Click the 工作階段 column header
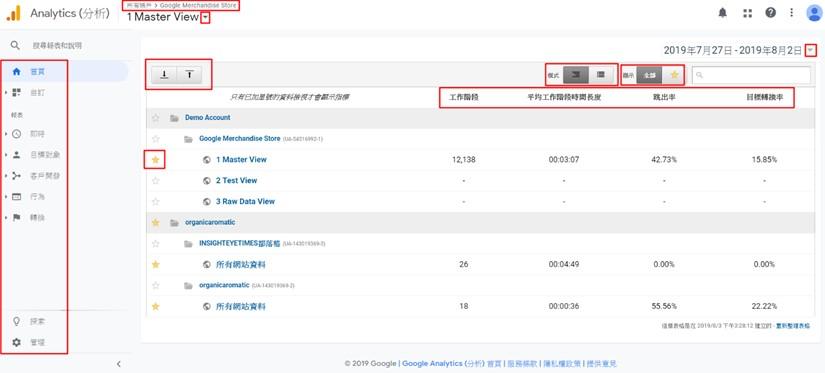Viewport: 825px width, 373px height. click(464, 97)
